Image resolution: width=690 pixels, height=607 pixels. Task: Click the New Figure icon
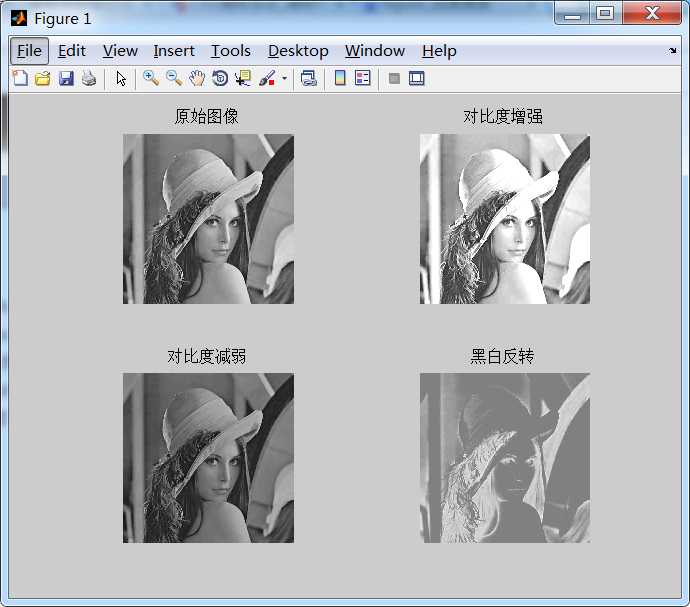pyautogui.click(x=20, y=78)
